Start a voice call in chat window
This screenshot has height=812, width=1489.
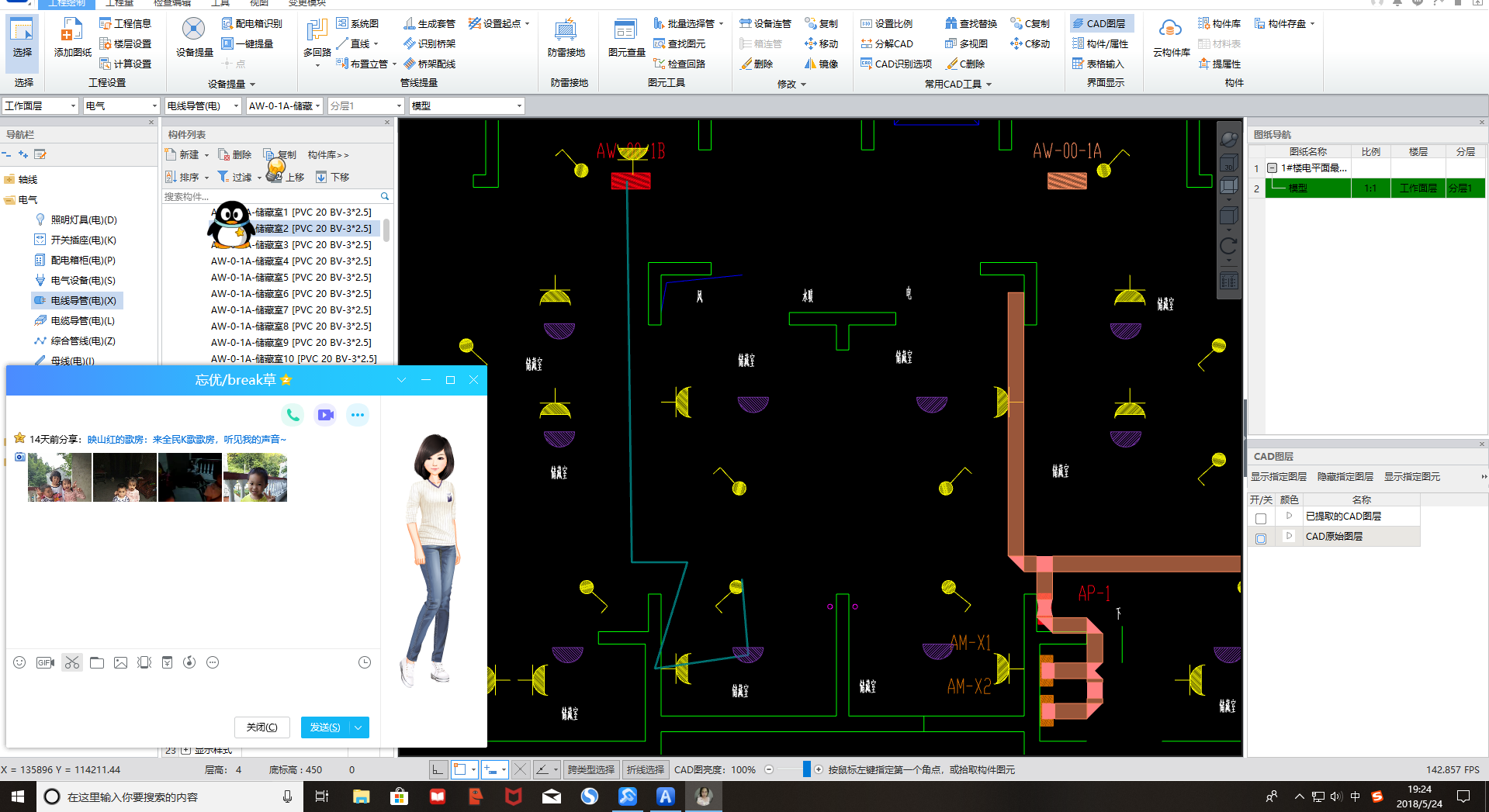(x=293, y=415)
